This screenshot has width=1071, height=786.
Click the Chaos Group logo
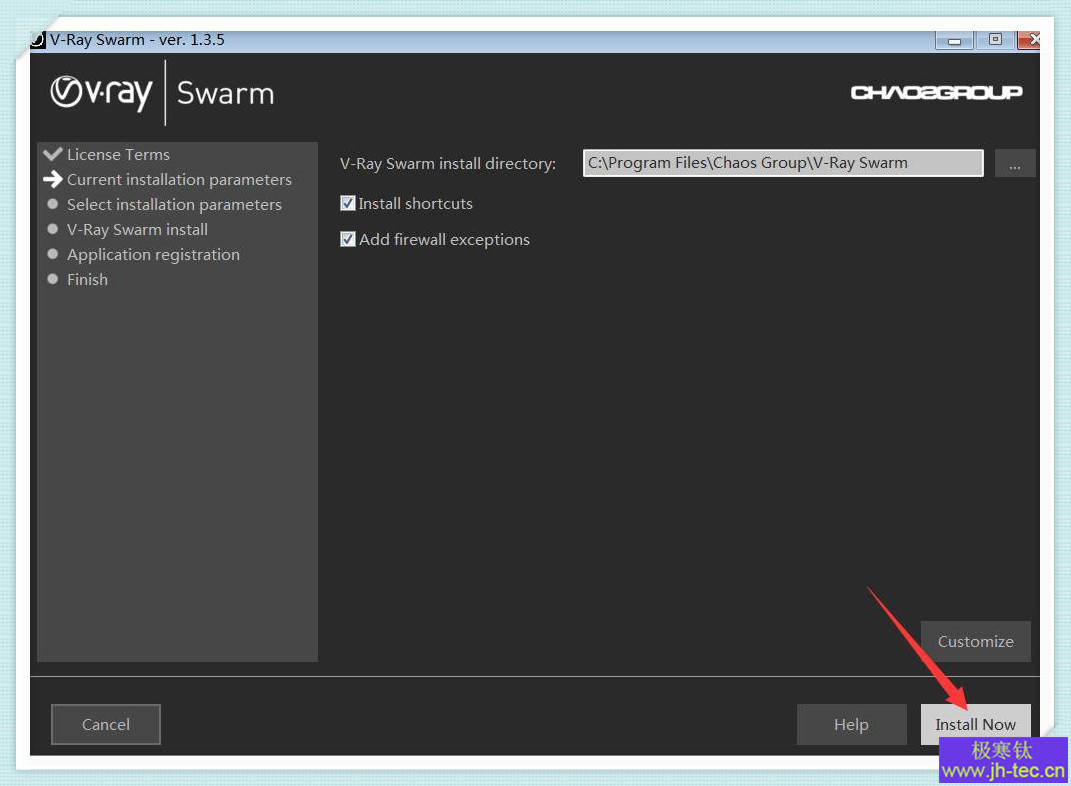[x=936, y=92]
